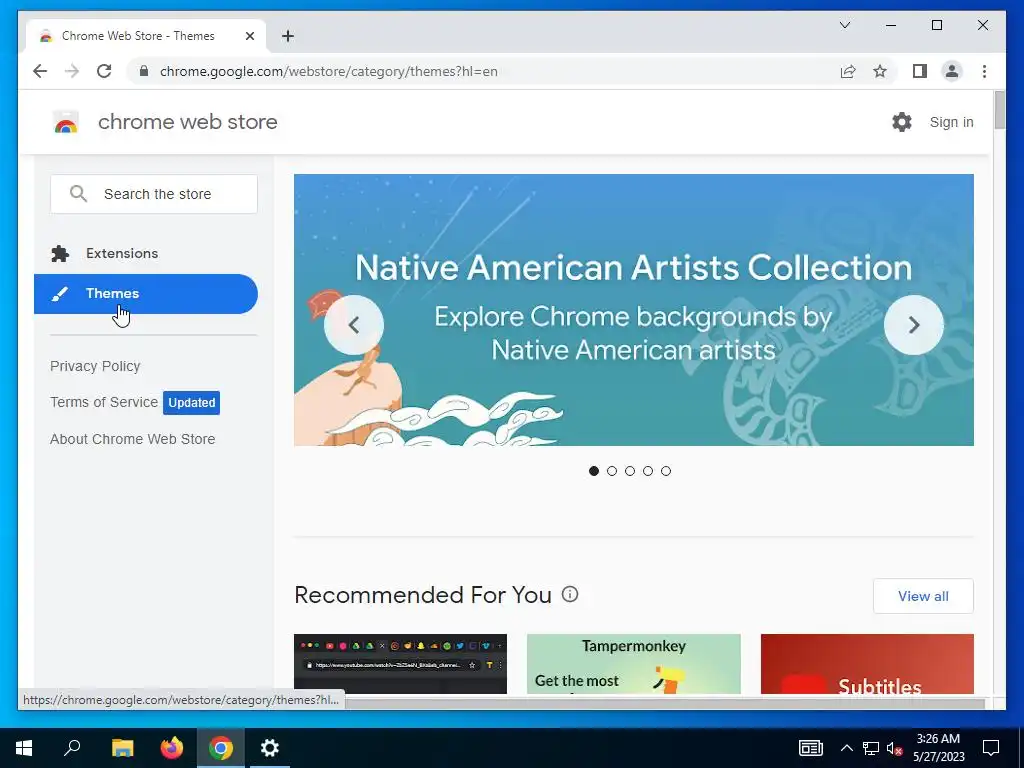Screen dimensions: 1024x768
Task: Select the second carousel dot
Action: 612,471
